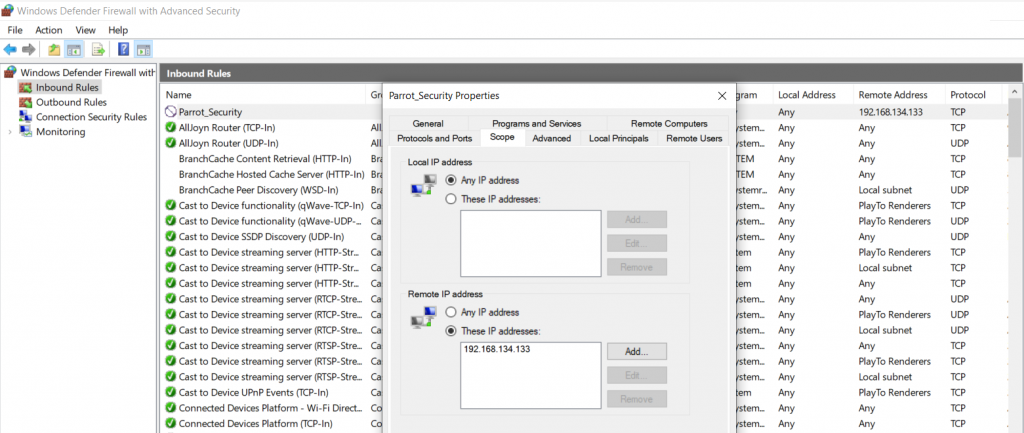
Task: Select These IP addresses under Remote IP address
Action: [450, 331]
